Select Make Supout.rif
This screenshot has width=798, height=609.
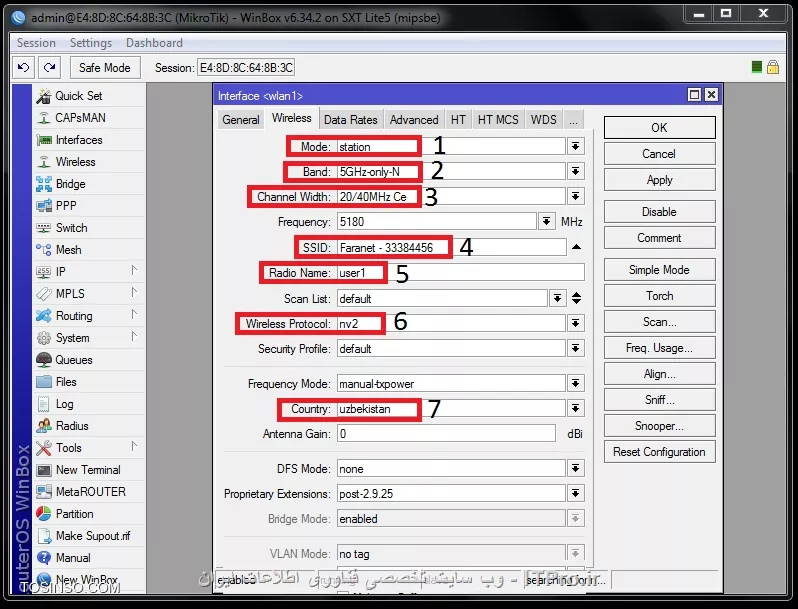pos(89,536)
